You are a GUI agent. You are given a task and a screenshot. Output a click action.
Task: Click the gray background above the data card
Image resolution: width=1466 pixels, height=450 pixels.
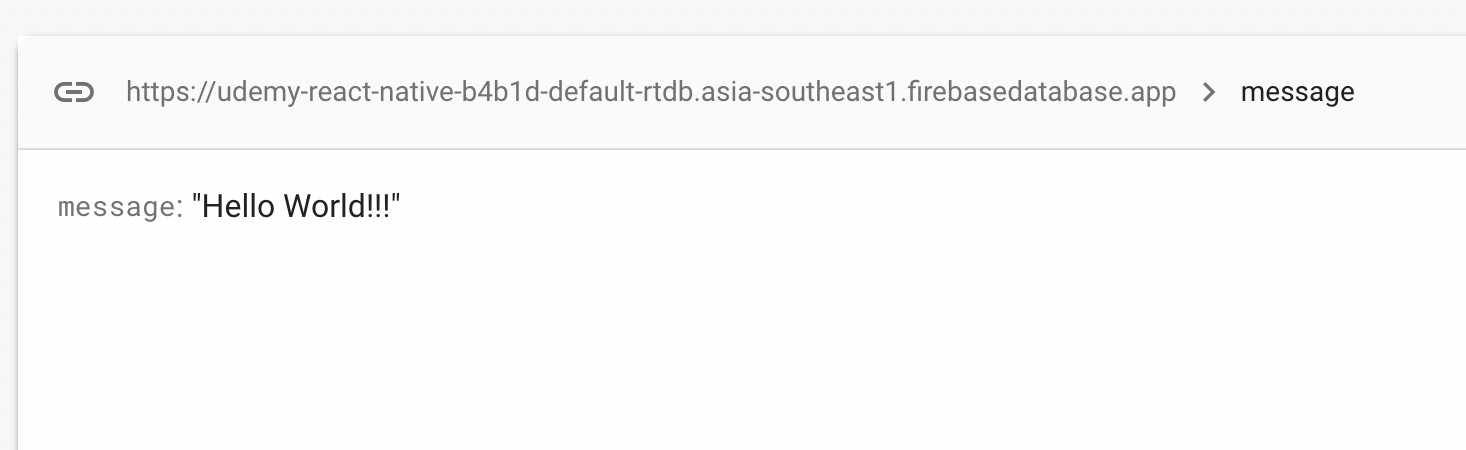733,17
